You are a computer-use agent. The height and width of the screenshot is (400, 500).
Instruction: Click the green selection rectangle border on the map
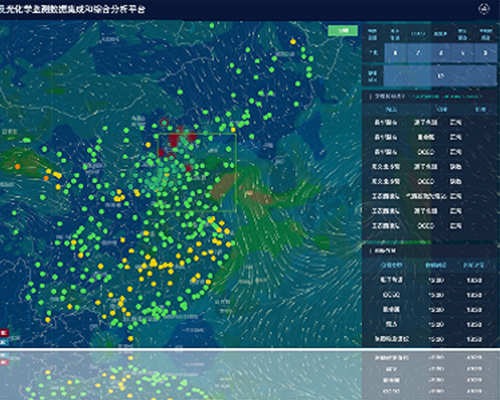197,134
